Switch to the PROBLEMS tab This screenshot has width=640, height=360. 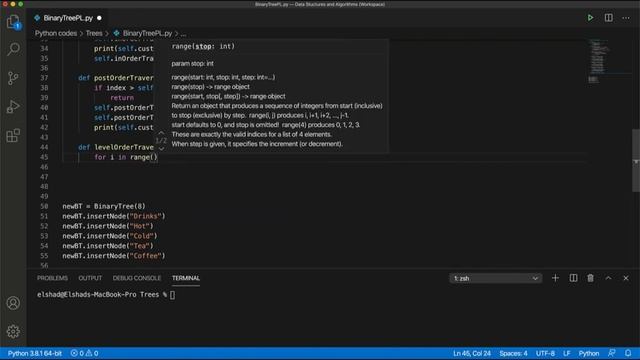tap(52, 278)
